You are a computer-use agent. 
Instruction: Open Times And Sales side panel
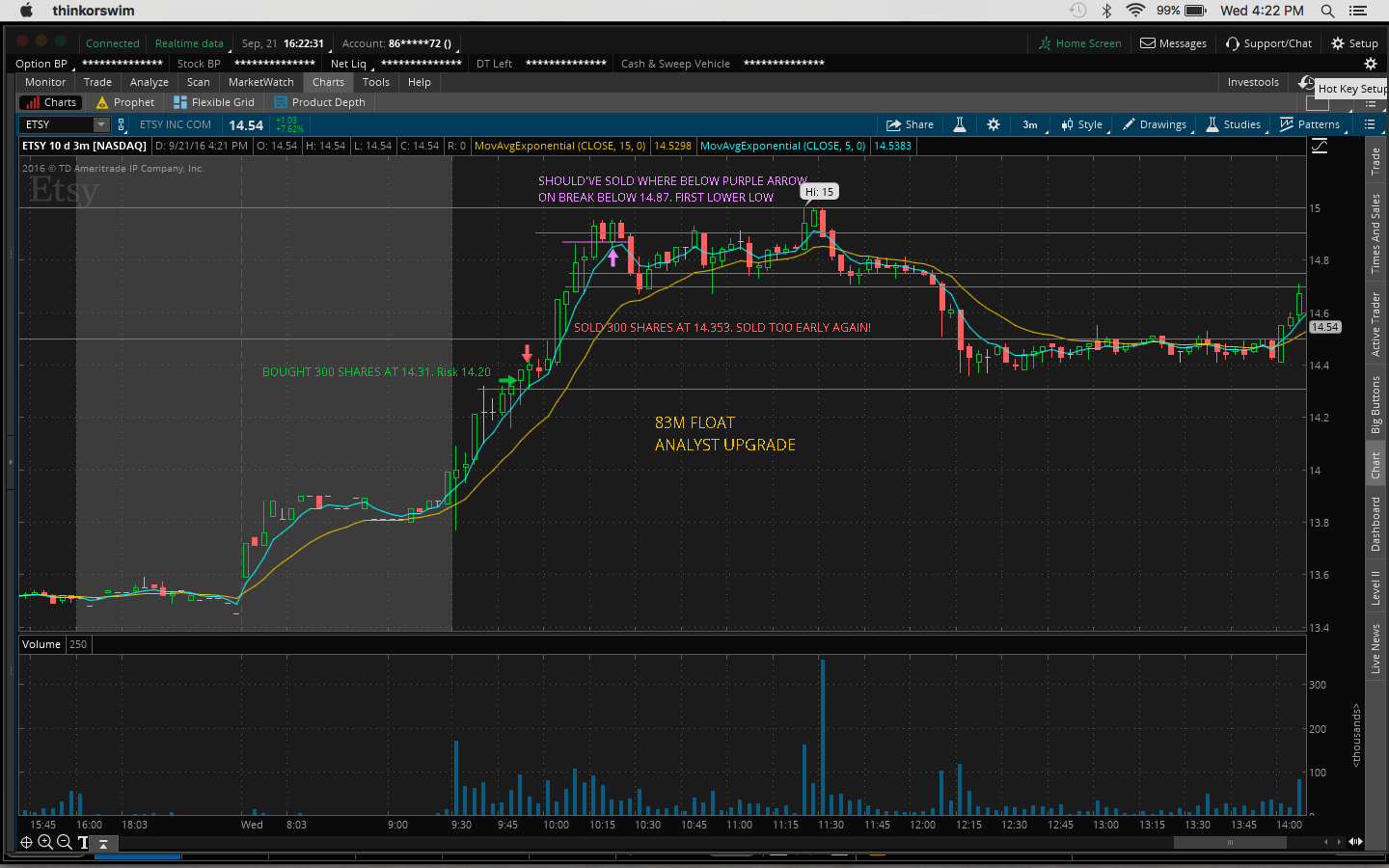pyautogui.click(x=1375, y=233)
